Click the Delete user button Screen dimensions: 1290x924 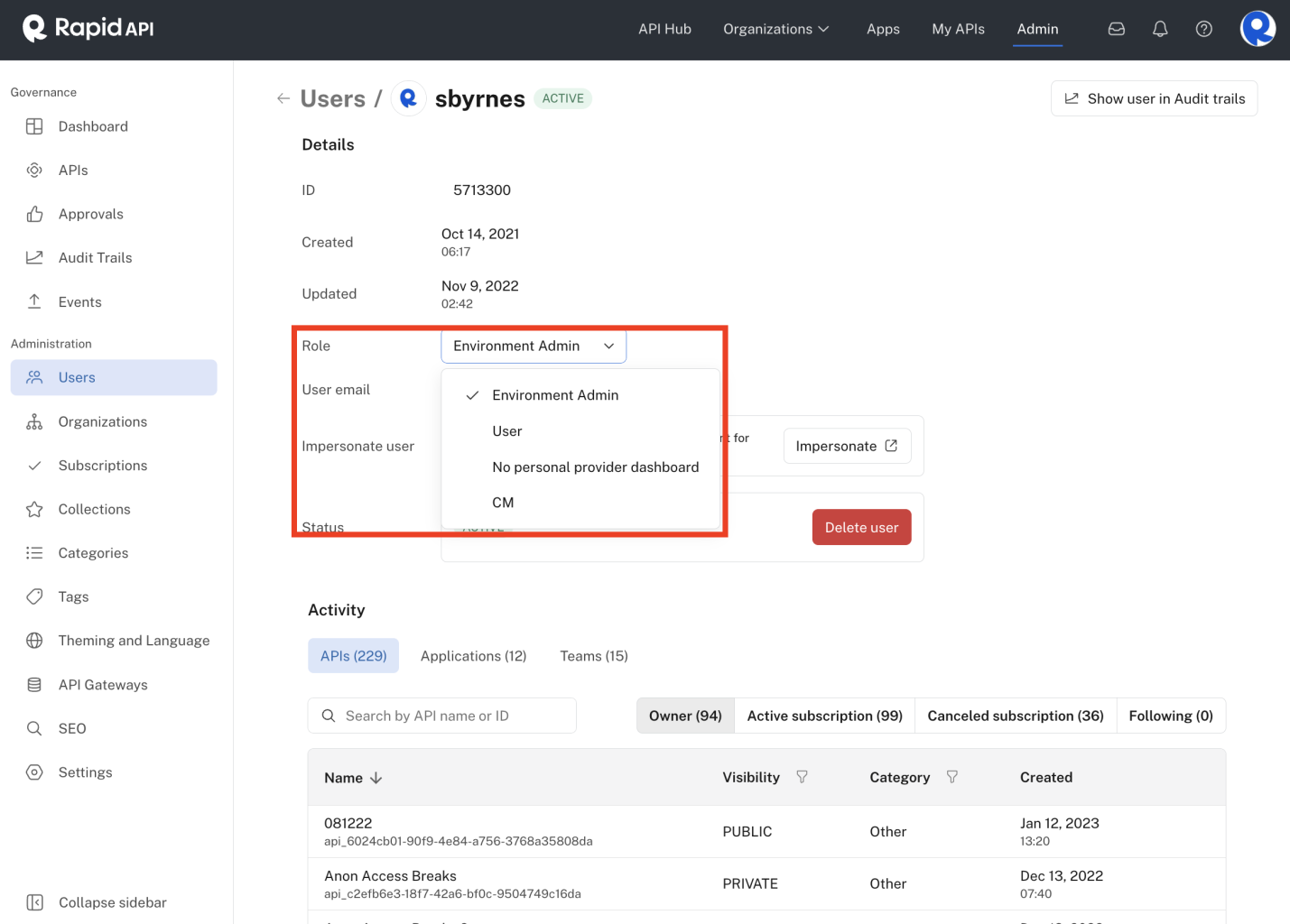[861, 528]
